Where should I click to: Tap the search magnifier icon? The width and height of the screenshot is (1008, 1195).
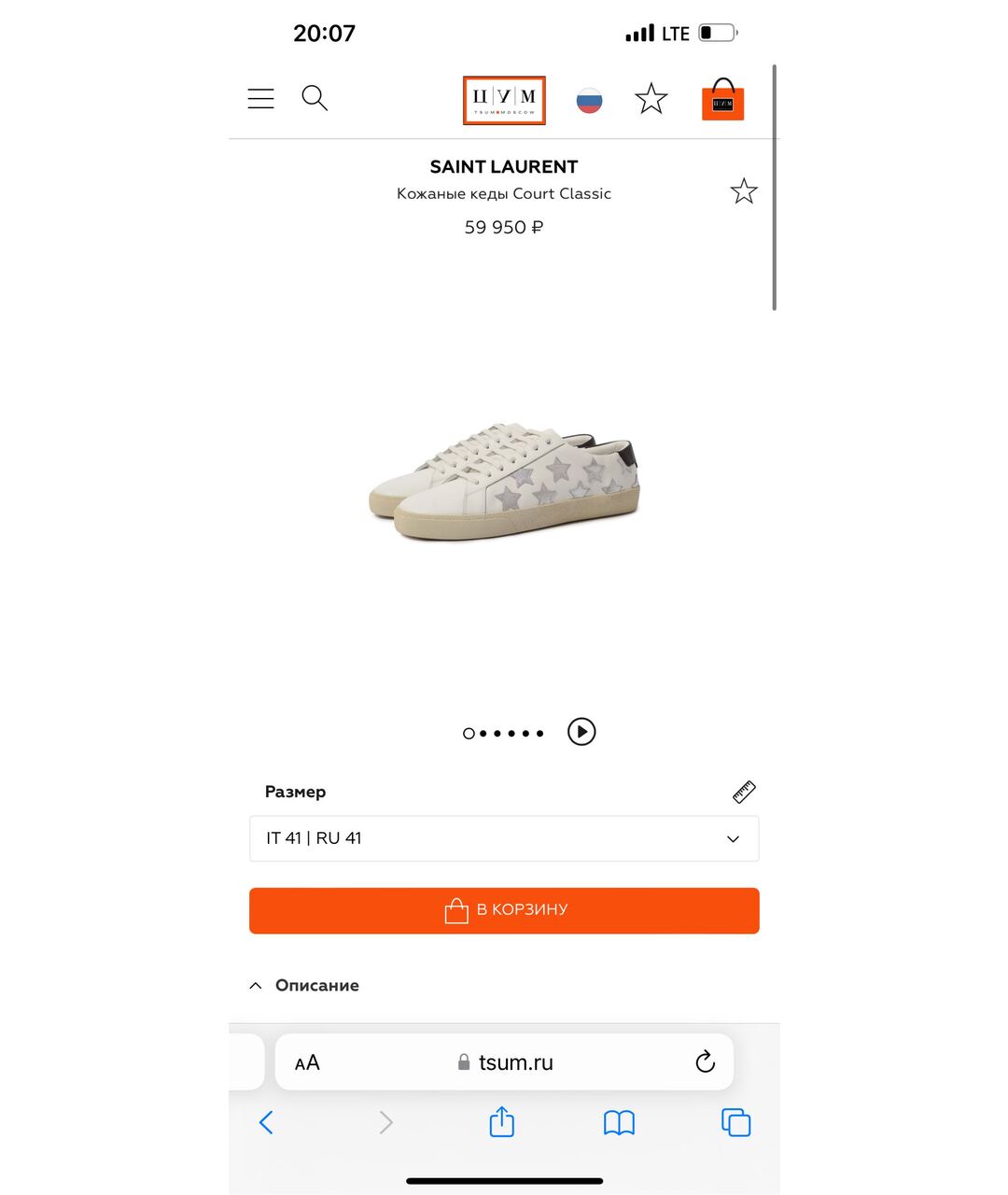pyautogui.click(x=315, y=98)
